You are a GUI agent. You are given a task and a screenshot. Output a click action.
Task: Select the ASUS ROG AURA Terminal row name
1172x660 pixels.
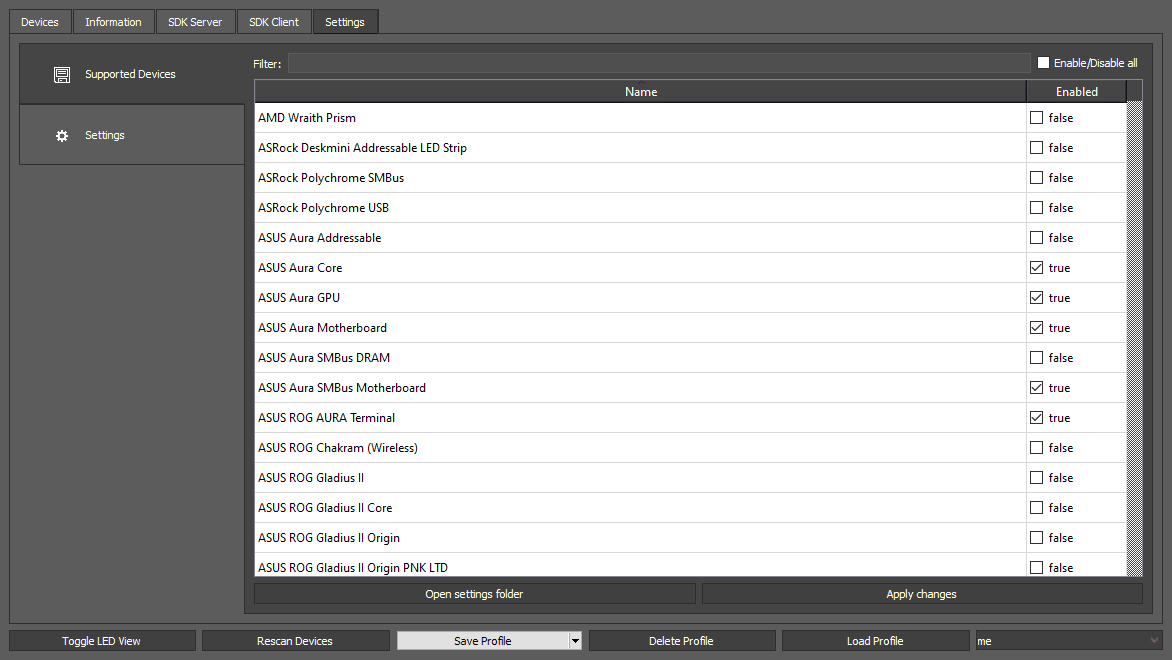[x=326, y=417]
